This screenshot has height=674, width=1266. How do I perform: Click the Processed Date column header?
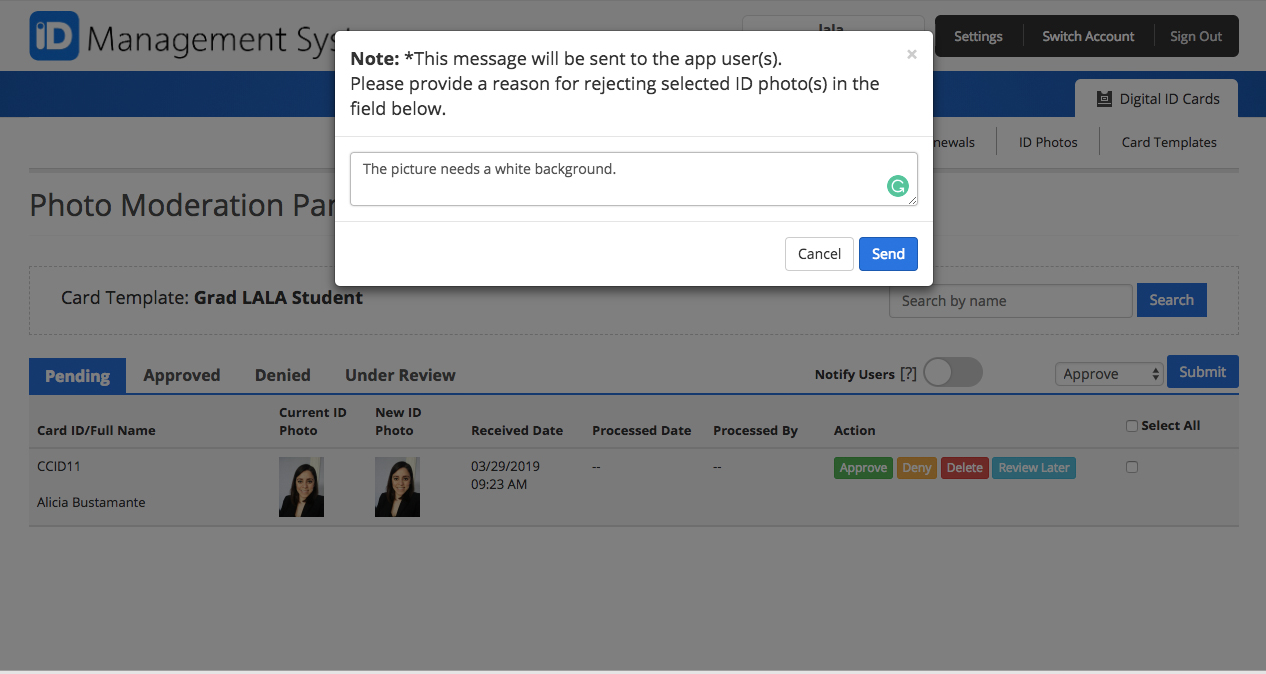[x=641, y=430]
